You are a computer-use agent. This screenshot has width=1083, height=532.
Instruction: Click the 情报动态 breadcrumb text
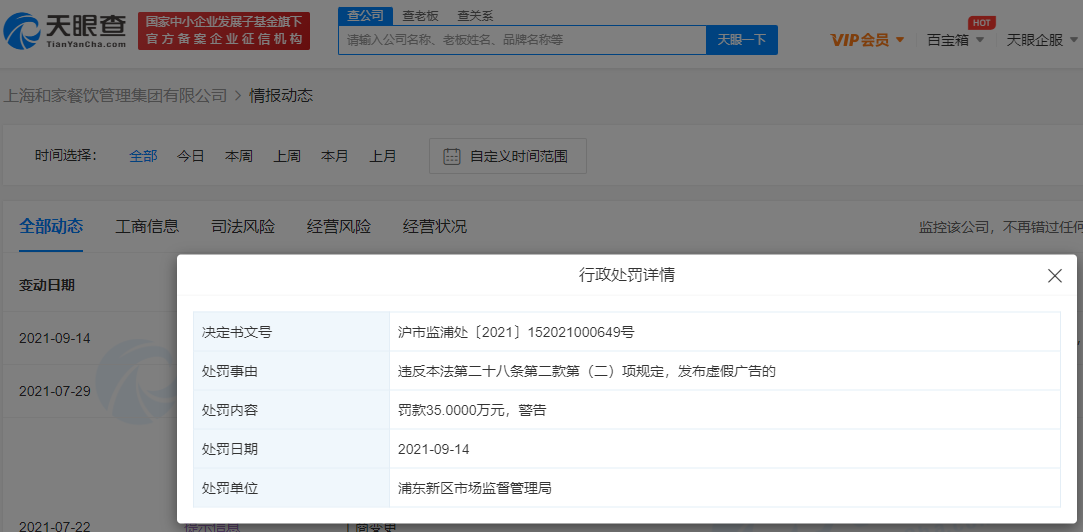pos(281,96)
